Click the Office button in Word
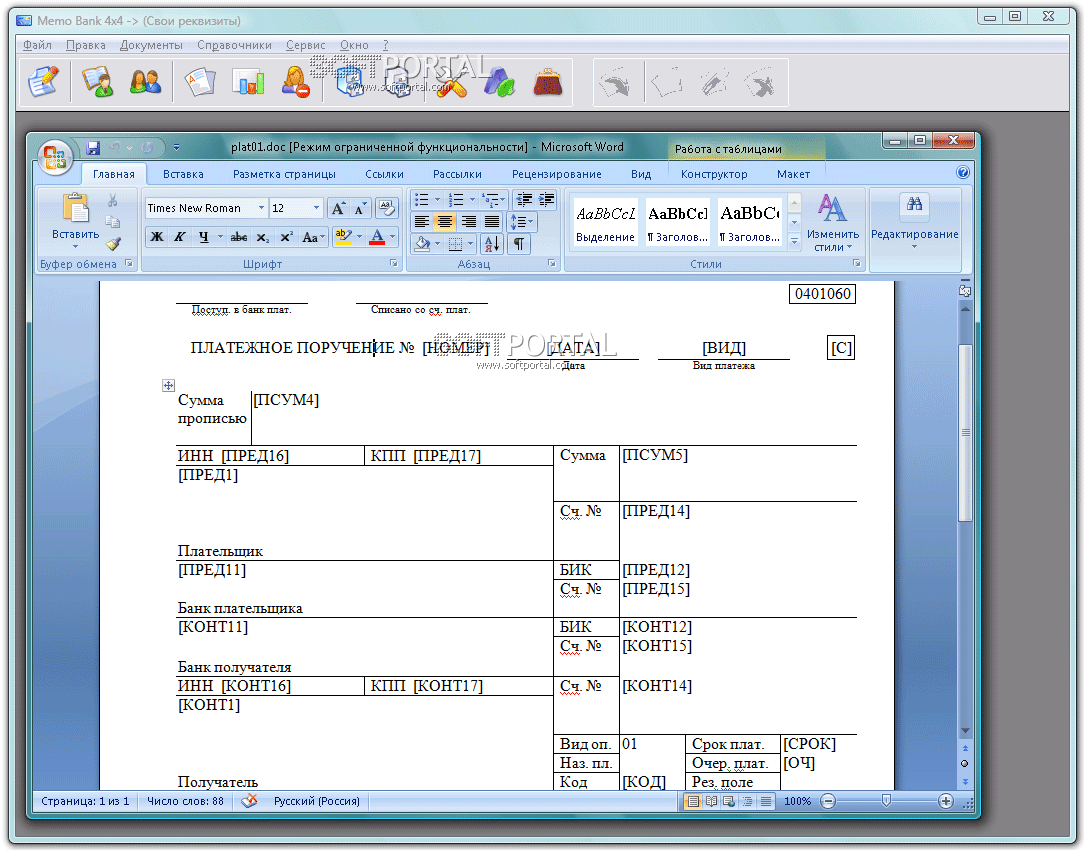Viewport: 1084px width, 850px height. point(55,158)
